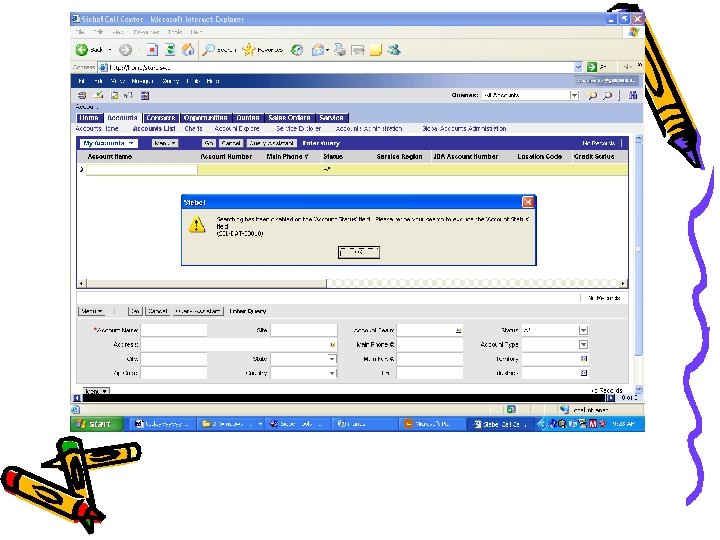Switch to the Quotes screen tab
This screenshot has width=720, height=540.
pos(248,118)
